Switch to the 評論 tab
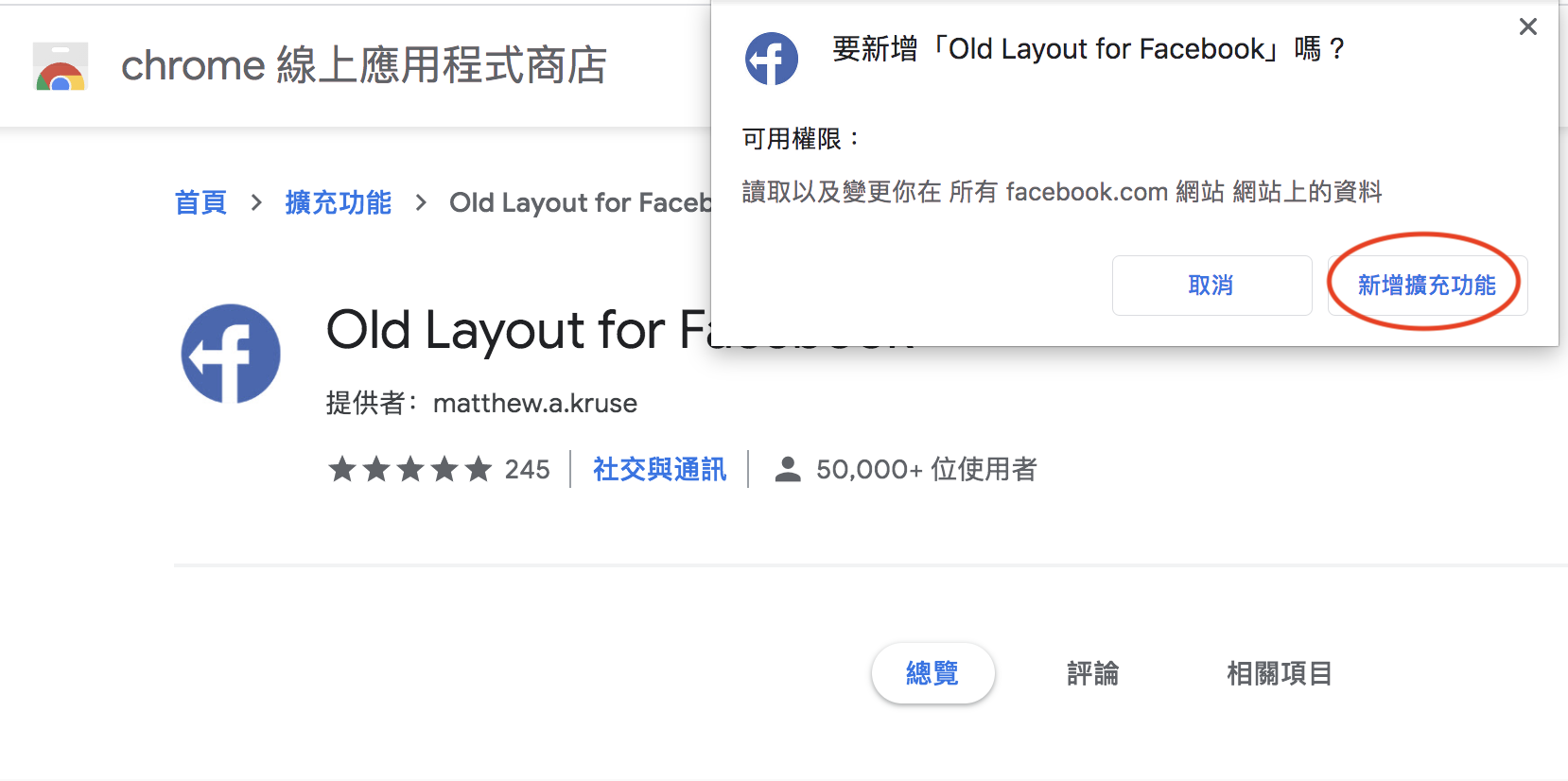The width and height of the screenshot is (1568, 781). click(x=1092, y=673)
